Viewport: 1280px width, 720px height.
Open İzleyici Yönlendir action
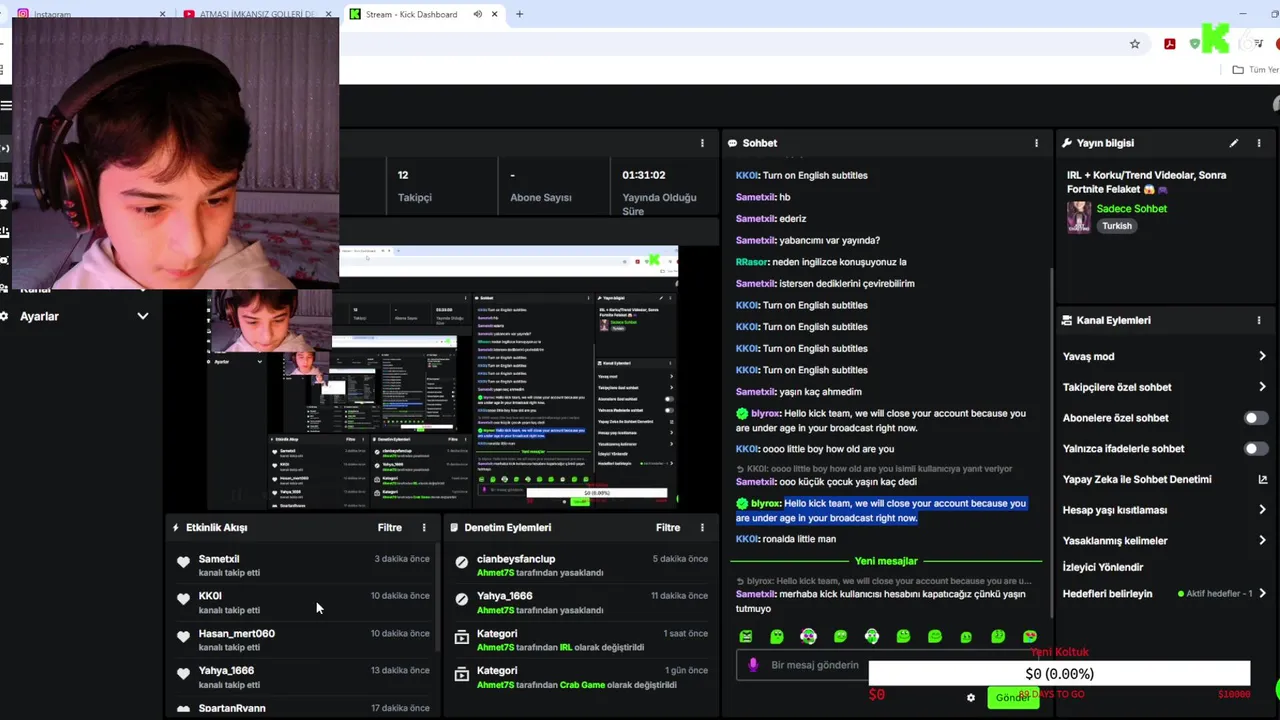tap(1103, 567)
